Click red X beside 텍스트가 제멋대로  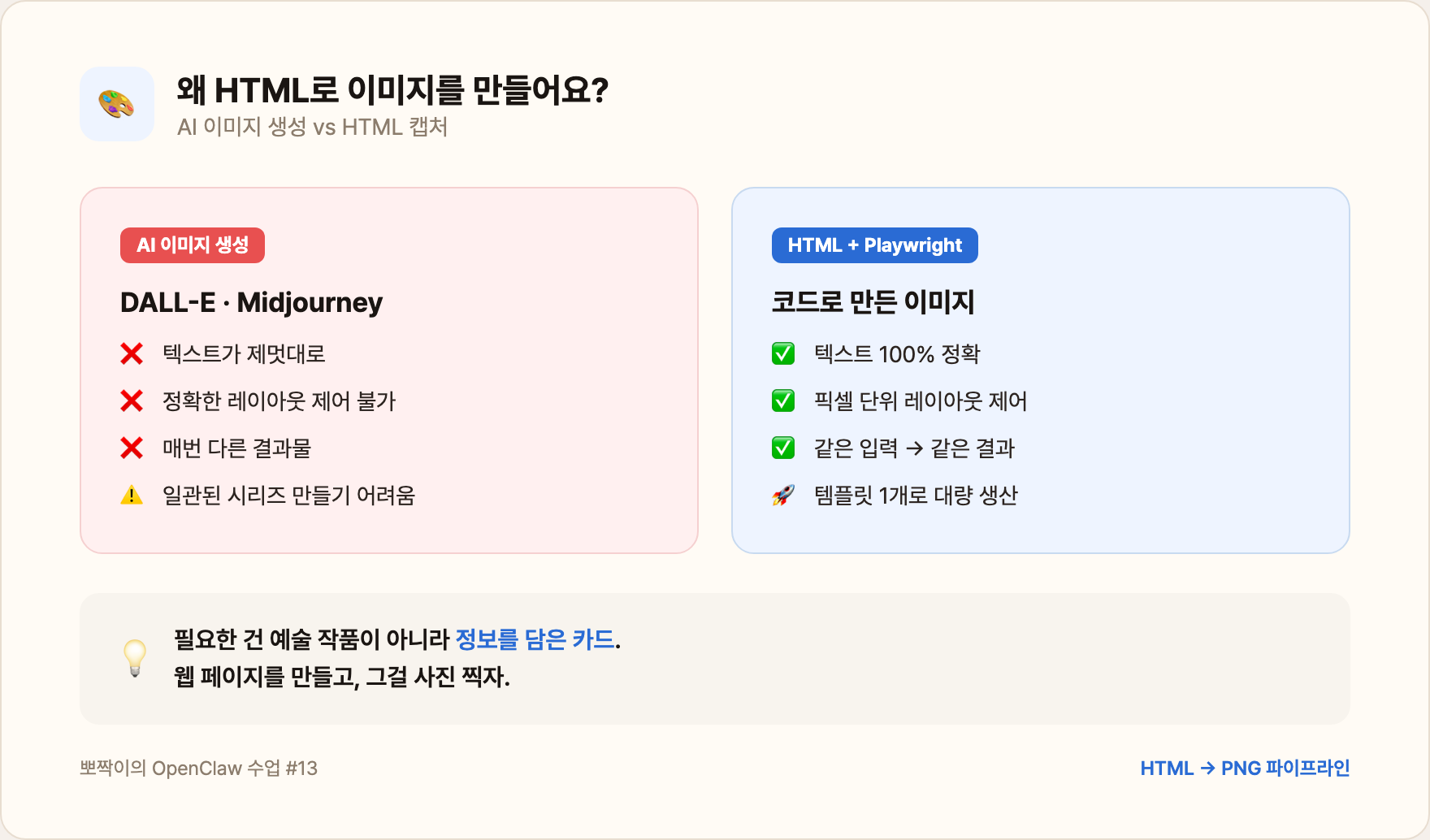[132, 354]
